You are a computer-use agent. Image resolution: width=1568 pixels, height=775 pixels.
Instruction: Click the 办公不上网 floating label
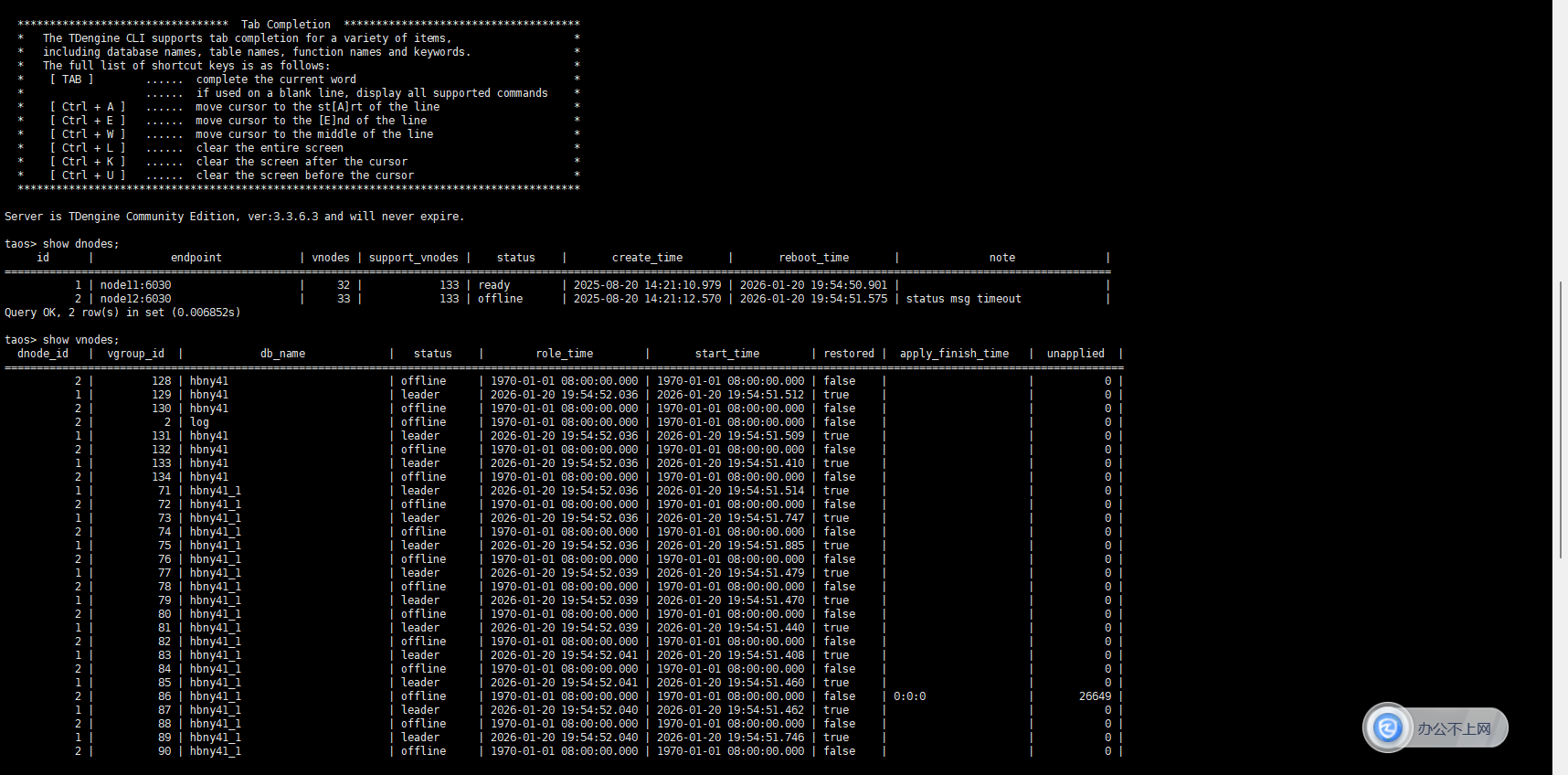pos(1454,728)
